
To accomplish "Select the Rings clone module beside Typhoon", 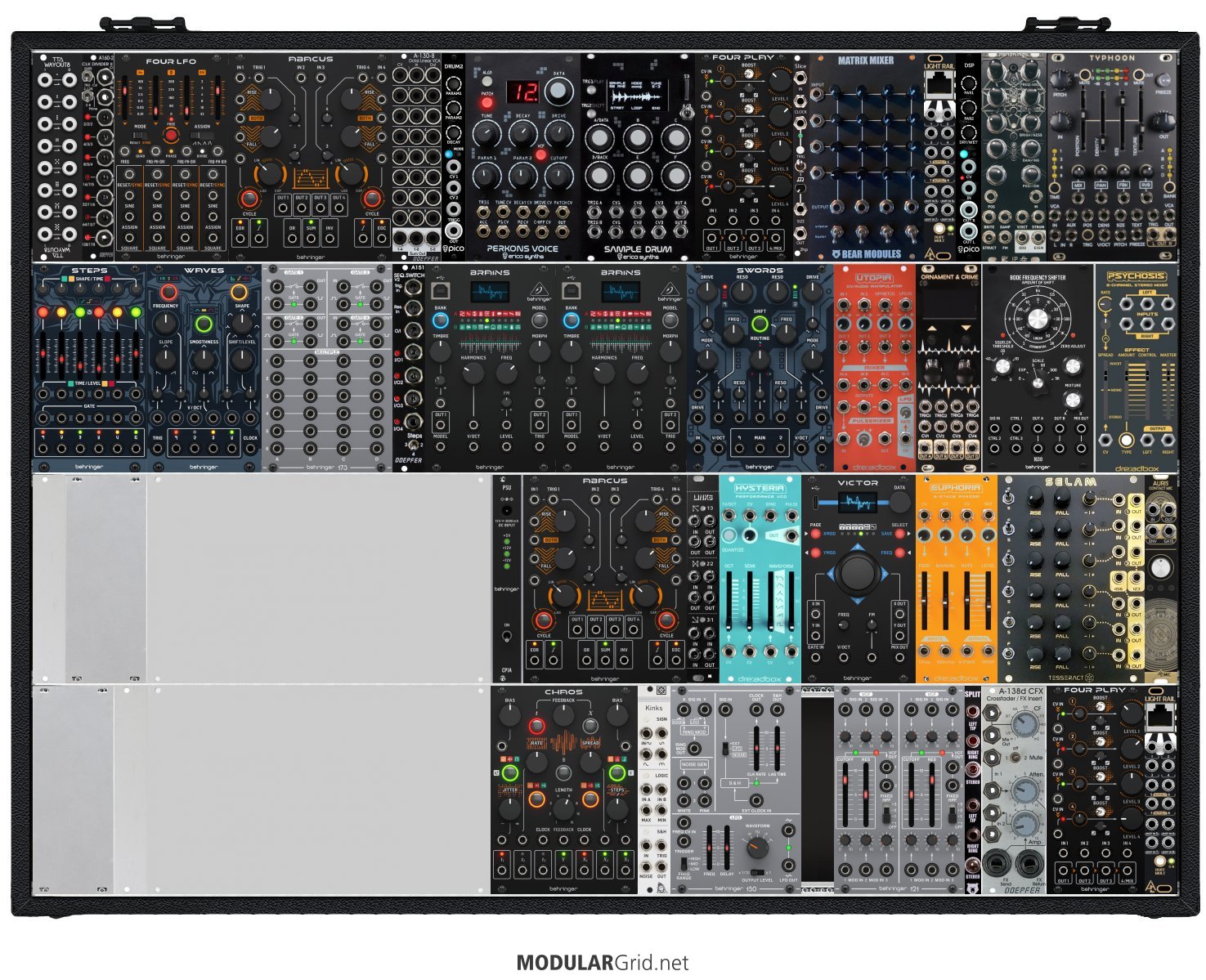I will (x=1014, y=156).
